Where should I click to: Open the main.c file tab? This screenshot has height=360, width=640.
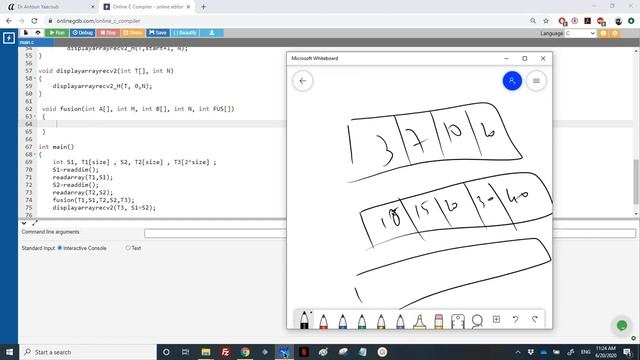[36, 42]
